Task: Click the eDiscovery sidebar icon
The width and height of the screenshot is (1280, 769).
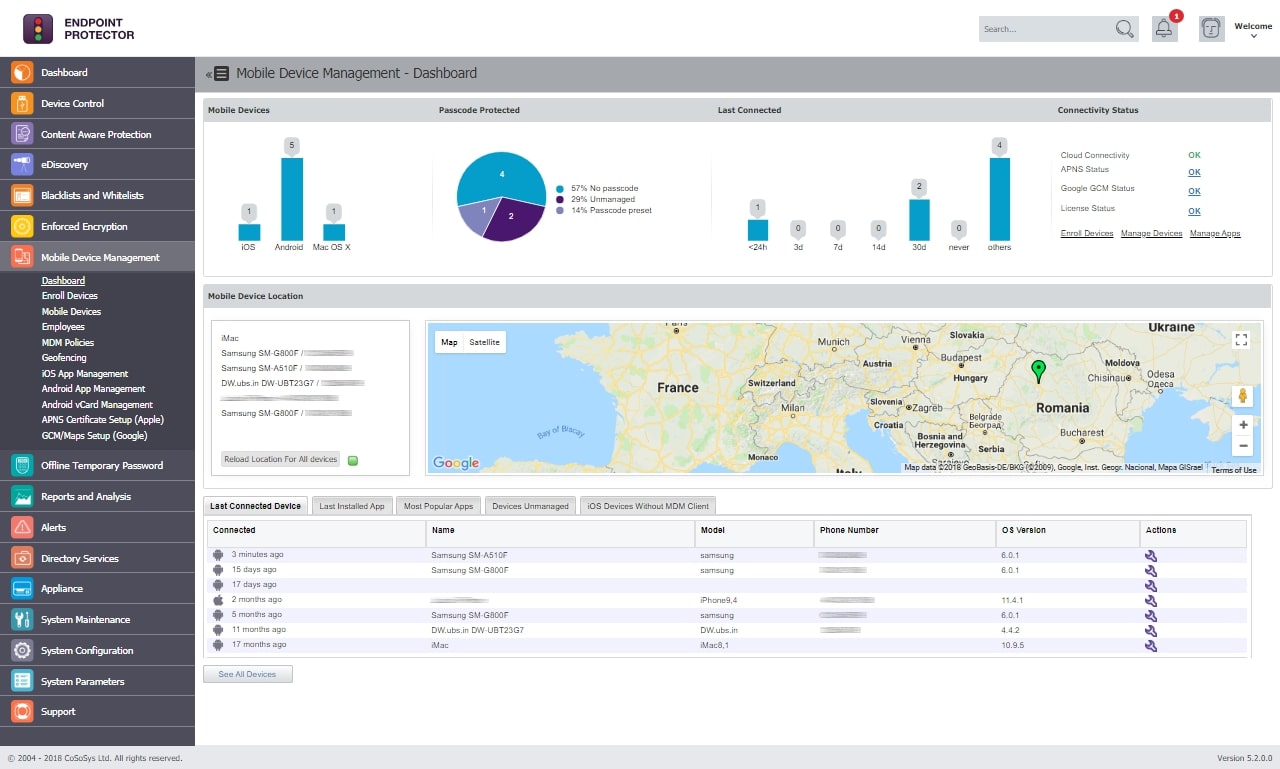Action: pyautogui.click(x=22, y=165)
